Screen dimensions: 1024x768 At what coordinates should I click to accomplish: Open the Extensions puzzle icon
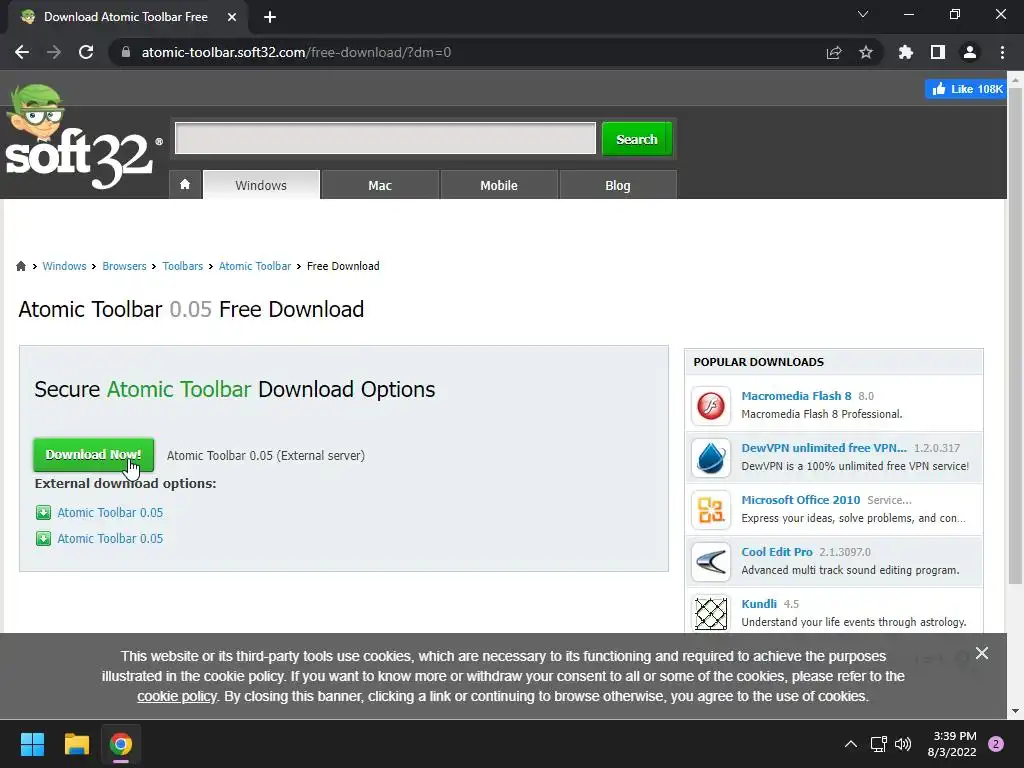(x=906, y=52)
